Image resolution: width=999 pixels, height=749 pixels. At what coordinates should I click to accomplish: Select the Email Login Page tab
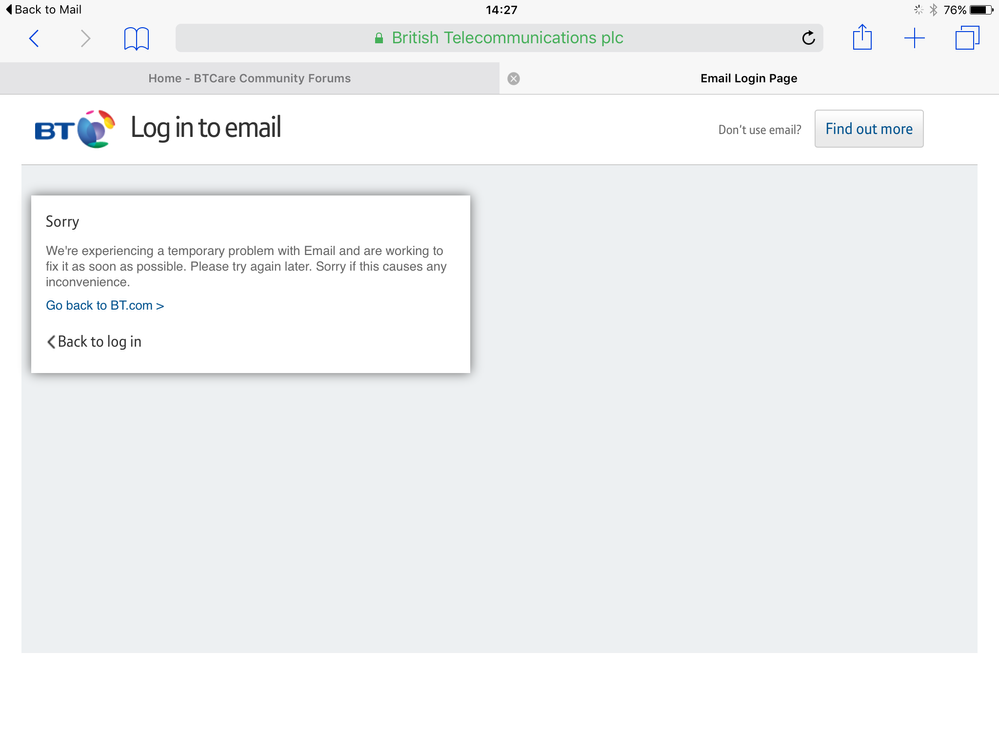pos(748,78)
